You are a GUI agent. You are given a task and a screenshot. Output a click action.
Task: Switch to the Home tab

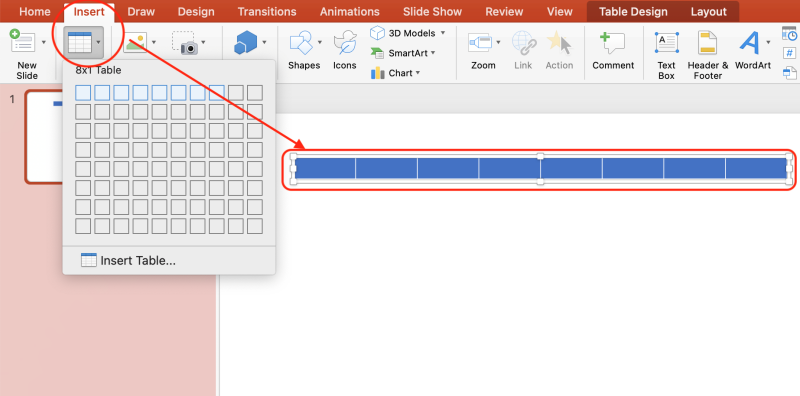pos(35,12)
